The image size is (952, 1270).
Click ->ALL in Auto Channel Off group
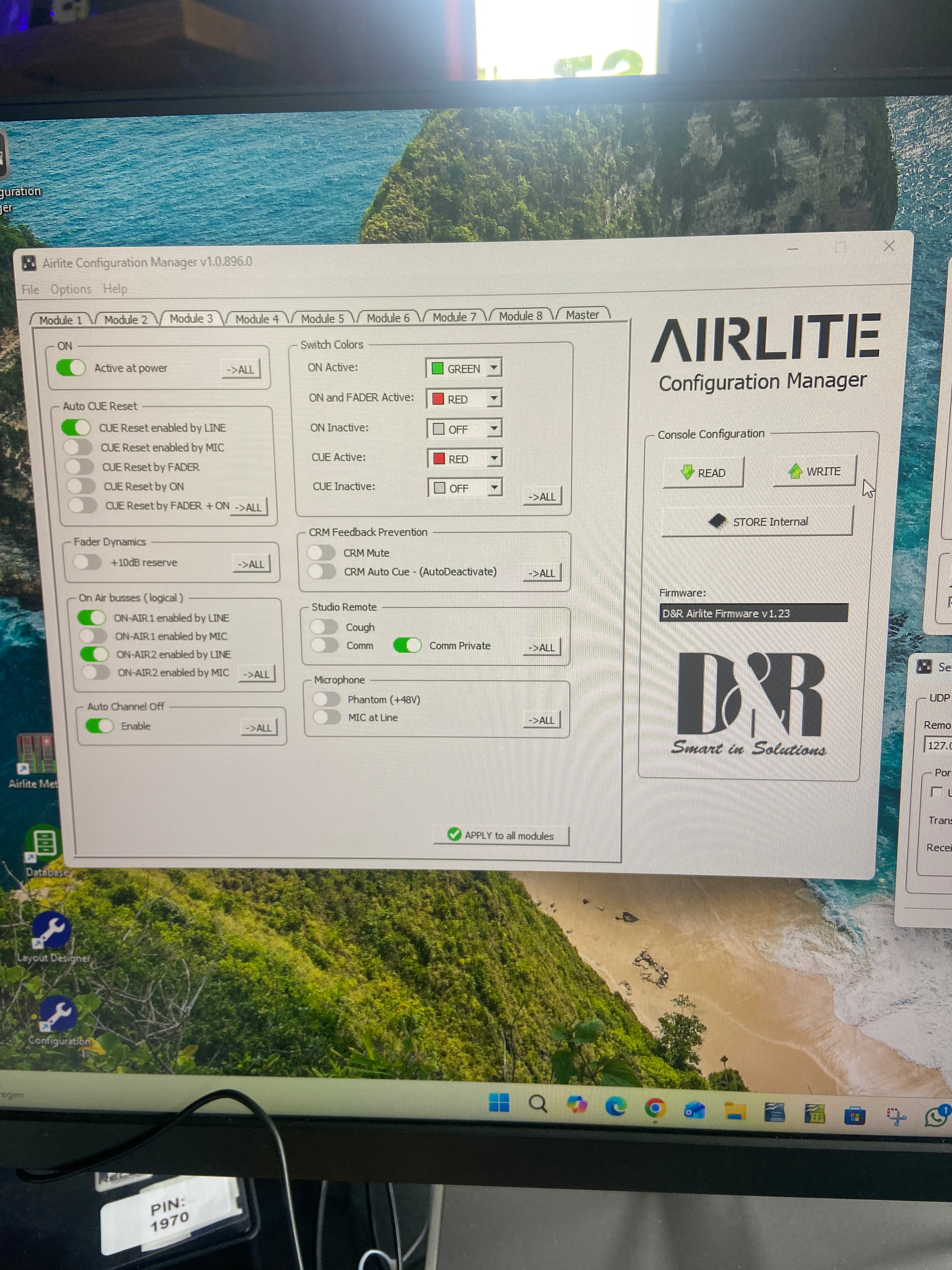(259, 727)
